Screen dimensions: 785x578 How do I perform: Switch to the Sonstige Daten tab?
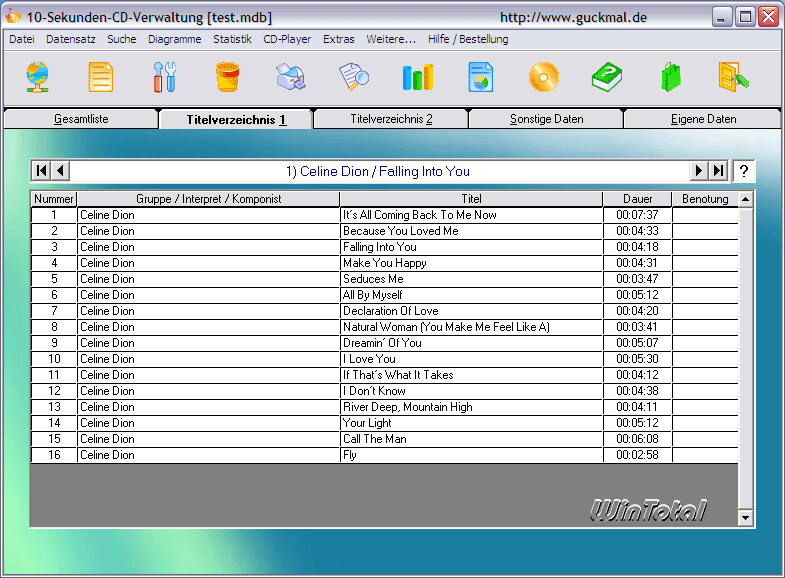[x=546, y=119]
